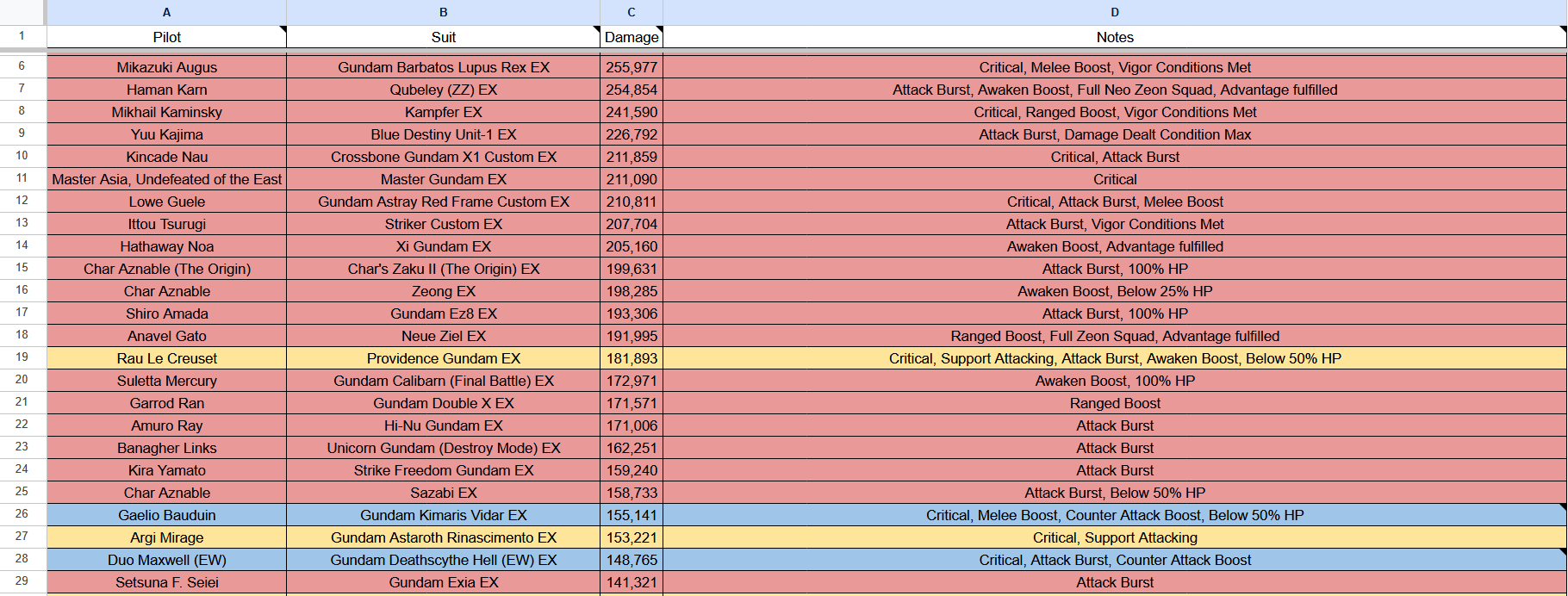This screenshot has height=596, width=1568.
Task: Click cell Crossbone Gundam X1 Custom EX
Action: click(x=443, y=157)
